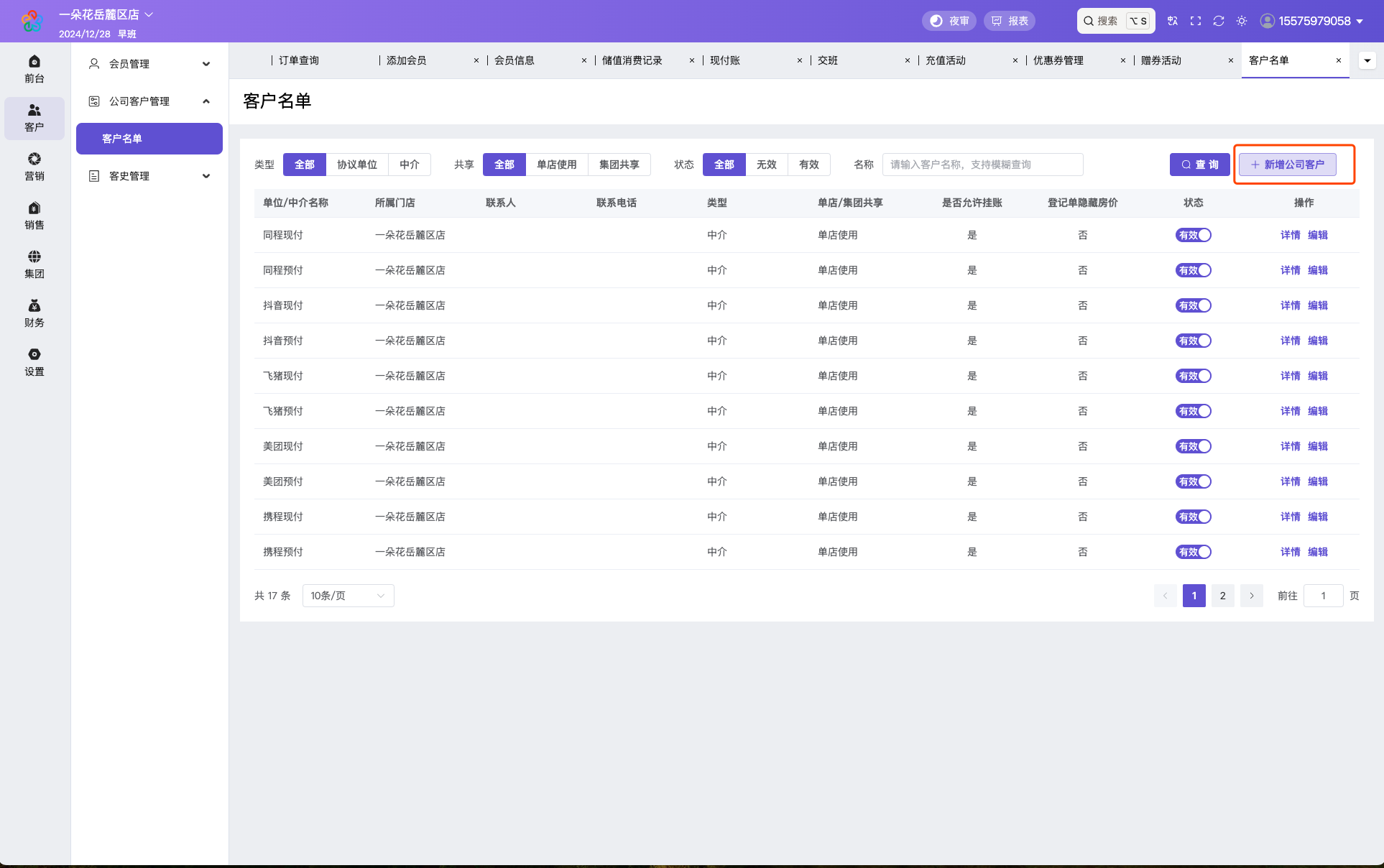Open the 营销 marketing sidebar icon
This screenshot has width=1384, height=868.
click(34, 167)
